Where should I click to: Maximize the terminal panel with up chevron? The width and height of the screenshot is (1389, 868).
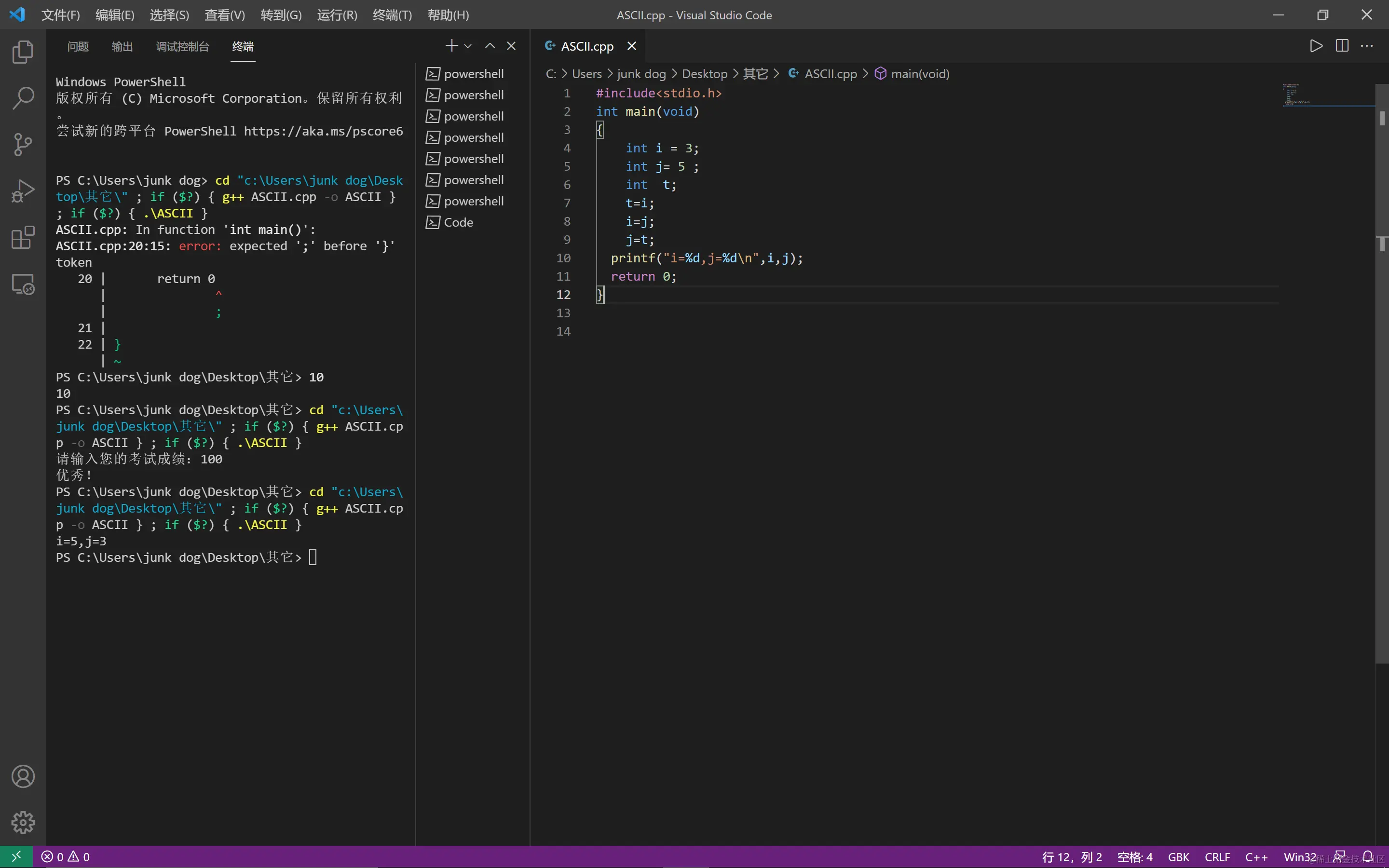click(490, 46)
